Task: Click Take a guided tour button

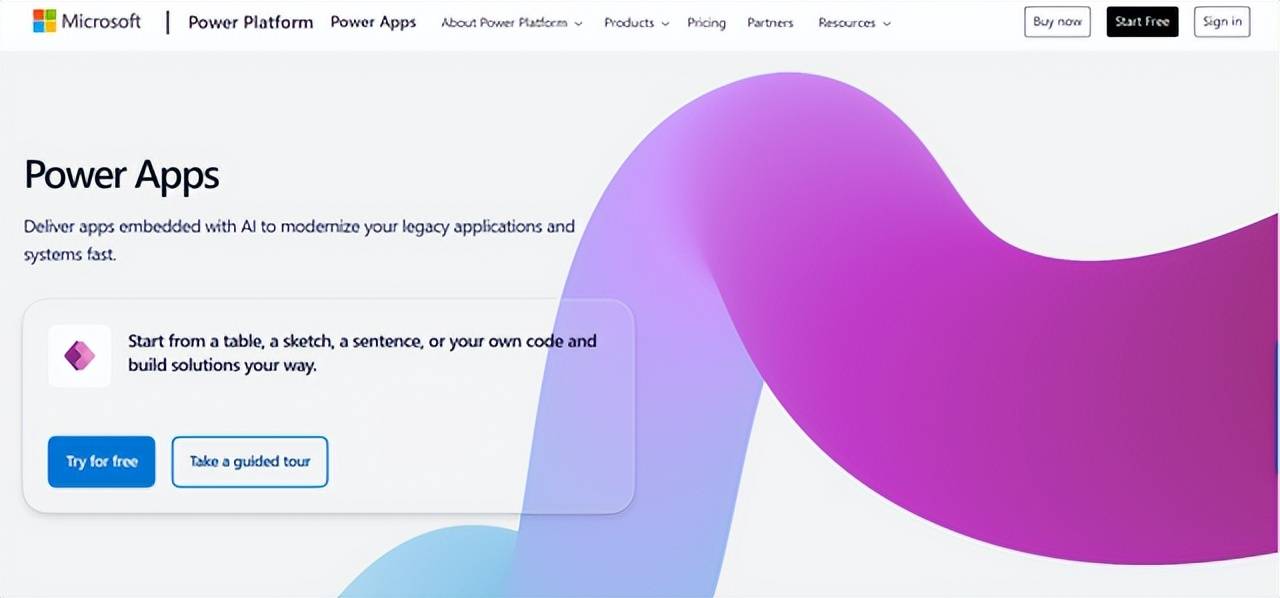Action: 250,462
